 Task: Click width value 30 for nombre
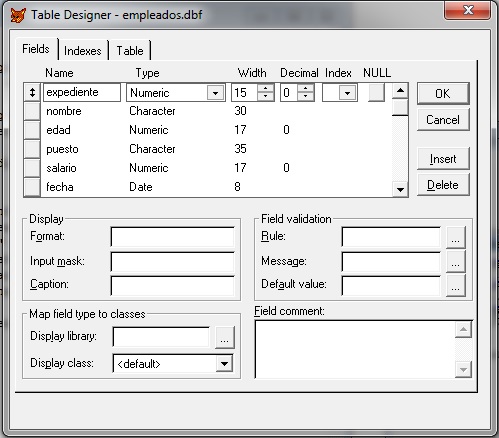pos(240,111)
